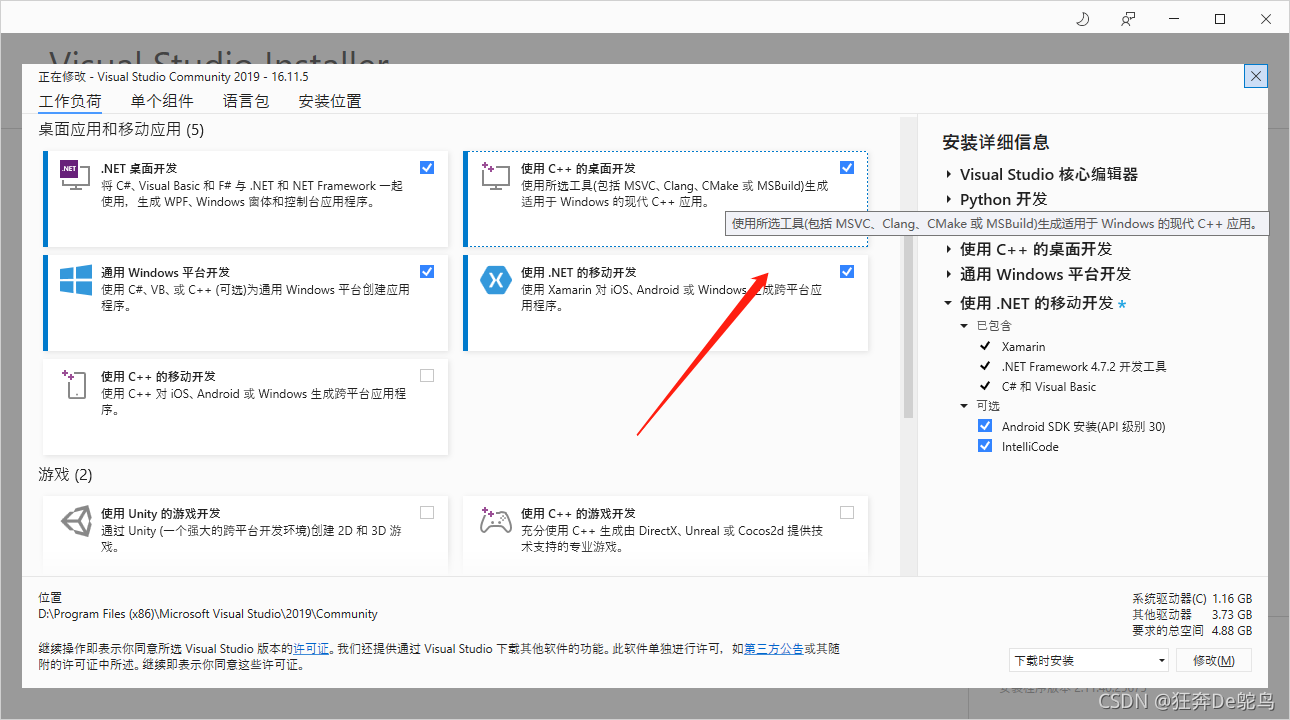Click the .NET desktop development icon
1290x720 pixels.
coord(76,177)
